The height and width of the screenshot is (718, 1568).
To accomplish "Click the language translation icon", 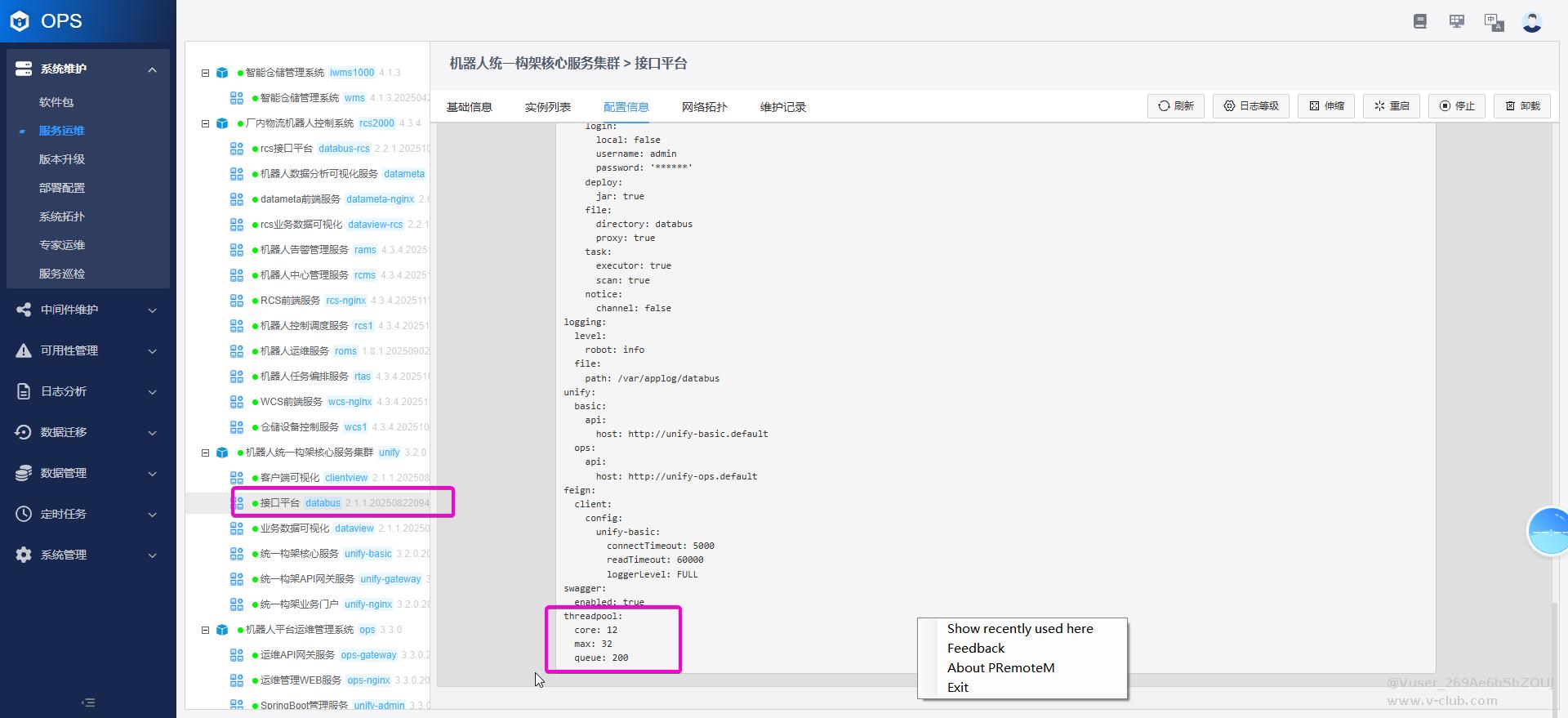I will click(x=1494, y=22).
